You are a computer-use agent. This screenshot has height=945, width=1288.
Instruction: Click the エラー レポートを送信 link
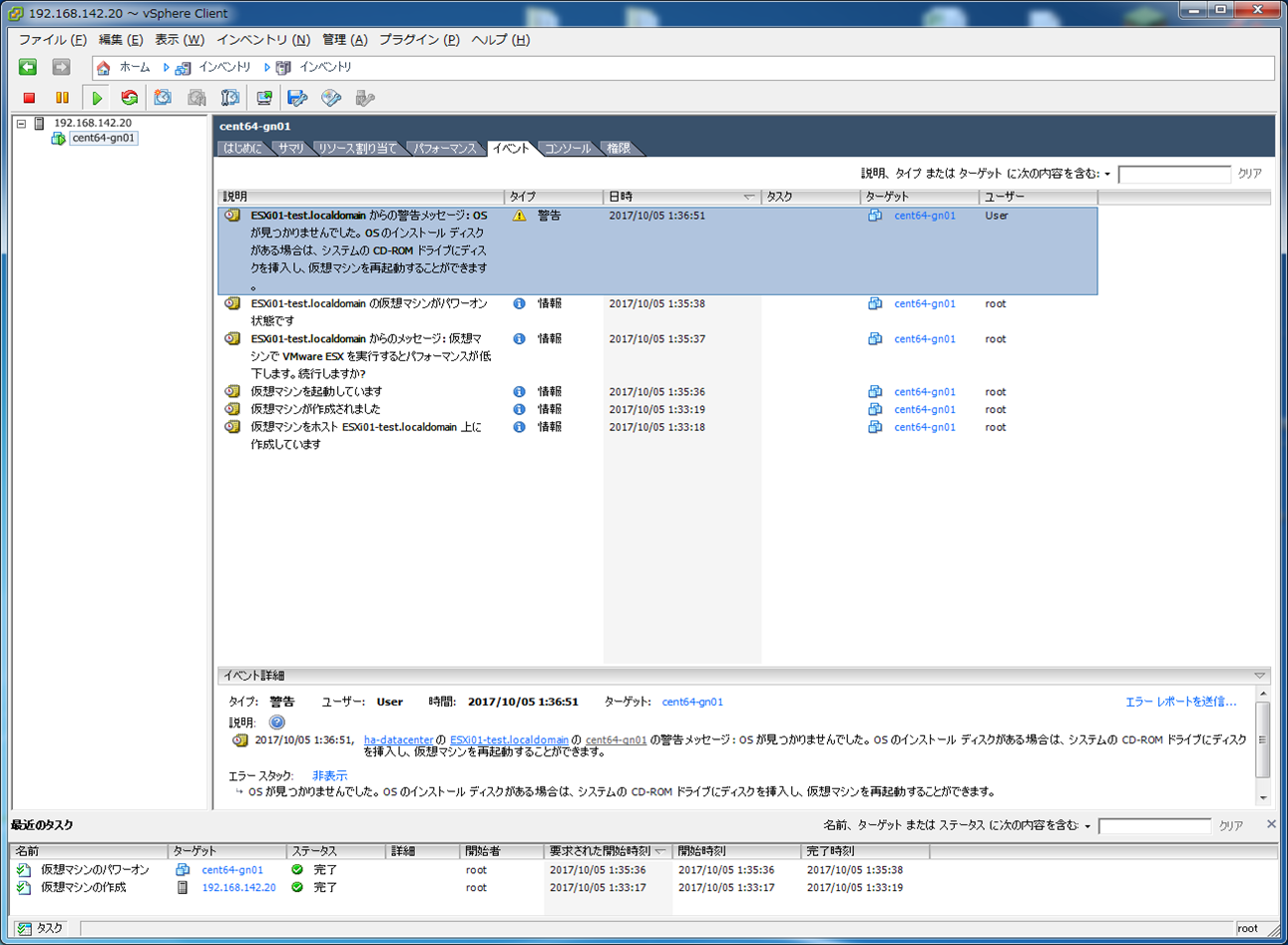(x=1181, y=703)
